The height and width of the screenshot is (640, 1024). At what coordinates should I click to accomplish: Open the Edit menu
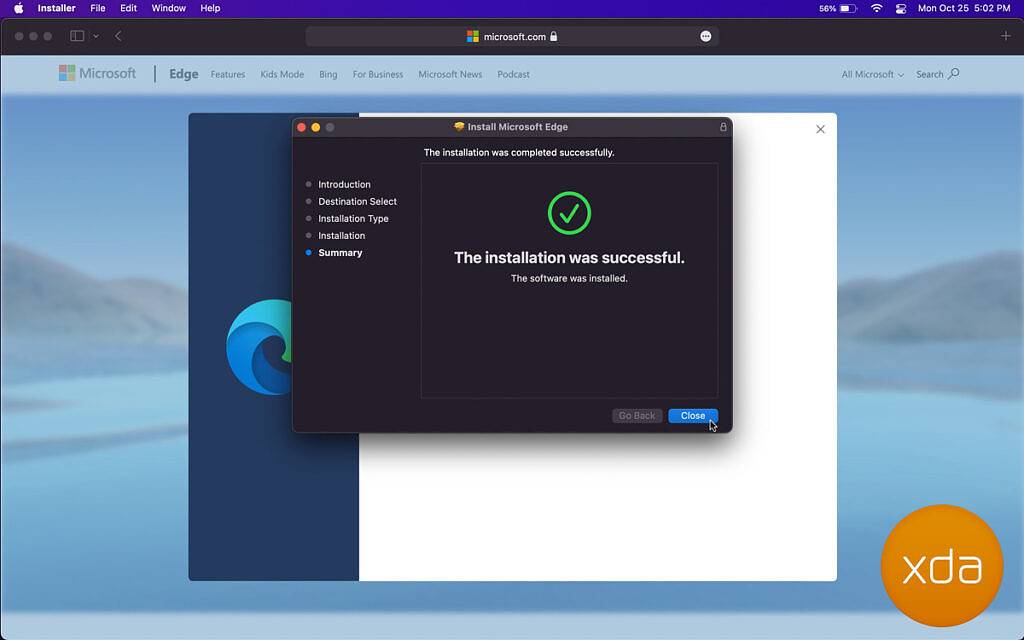pyautogui.click(x=129, y=8)
